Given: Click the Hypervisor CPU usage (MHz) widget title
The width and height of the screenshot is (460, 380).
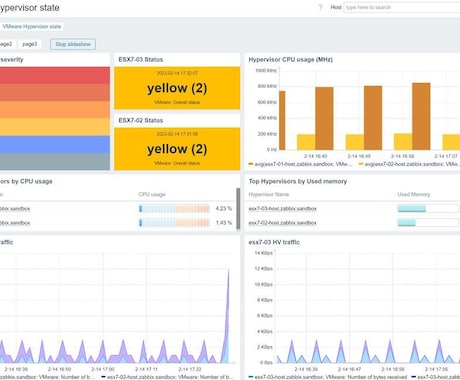Looking at the screenshot, I should tap(290, 60).
